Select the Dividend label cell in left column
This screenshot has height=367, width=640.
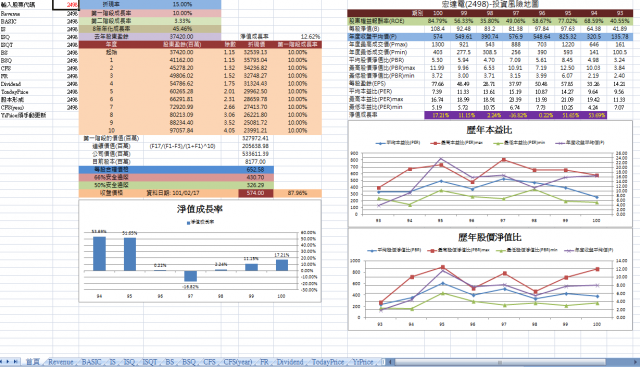coord(26,84)
